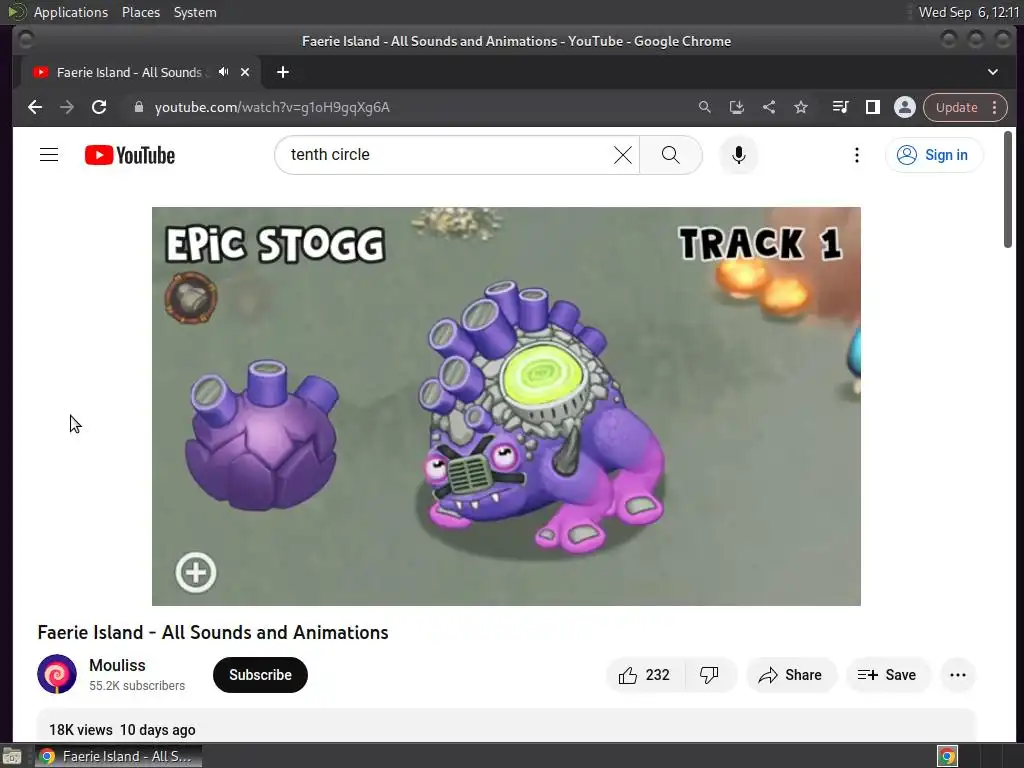Screen dimensions: 1024x768
Task: Open Mouliss channel avatar
Action: click(x=57, y=674)
